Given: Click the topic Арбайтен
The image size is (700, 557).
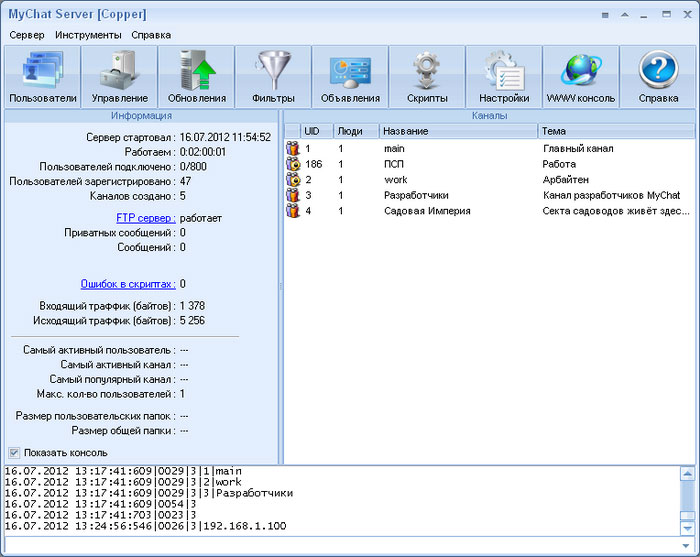Looking at the screenshot, I should 566,179.
